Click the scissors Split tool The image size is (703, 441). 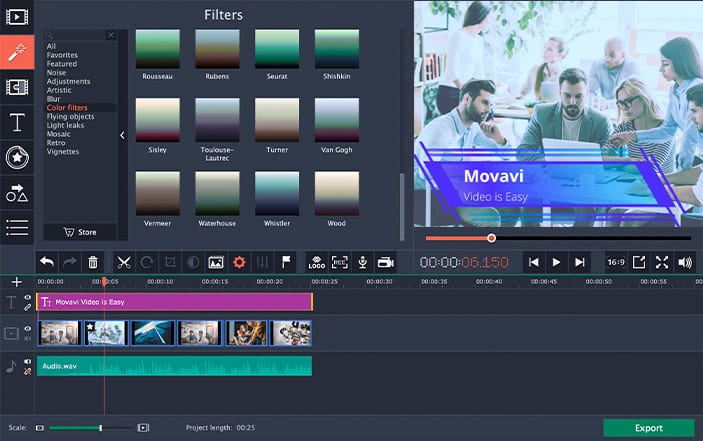123,262
